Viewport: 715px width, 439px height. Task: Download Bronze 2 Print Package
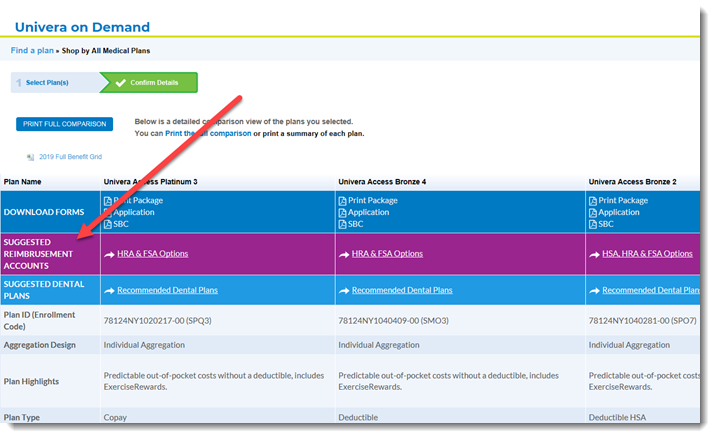(x=623, y=201)
